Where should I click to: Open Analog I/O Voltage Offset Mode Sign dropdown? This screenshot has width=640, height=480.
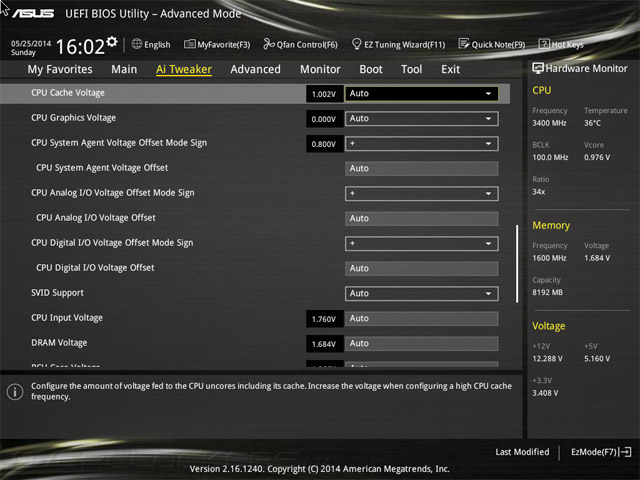coord(421,193)
